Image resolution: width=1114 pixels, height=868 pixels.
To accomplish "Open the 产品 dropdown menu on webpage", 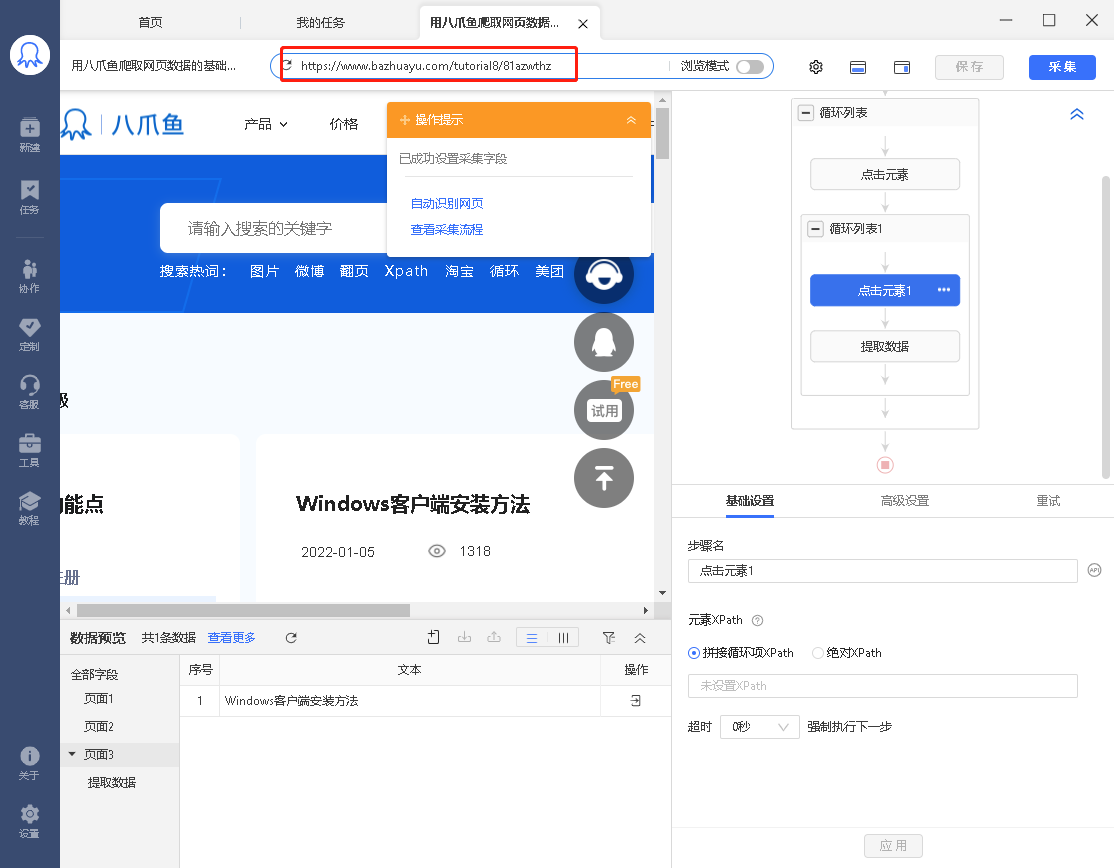I will click(266, 124).
